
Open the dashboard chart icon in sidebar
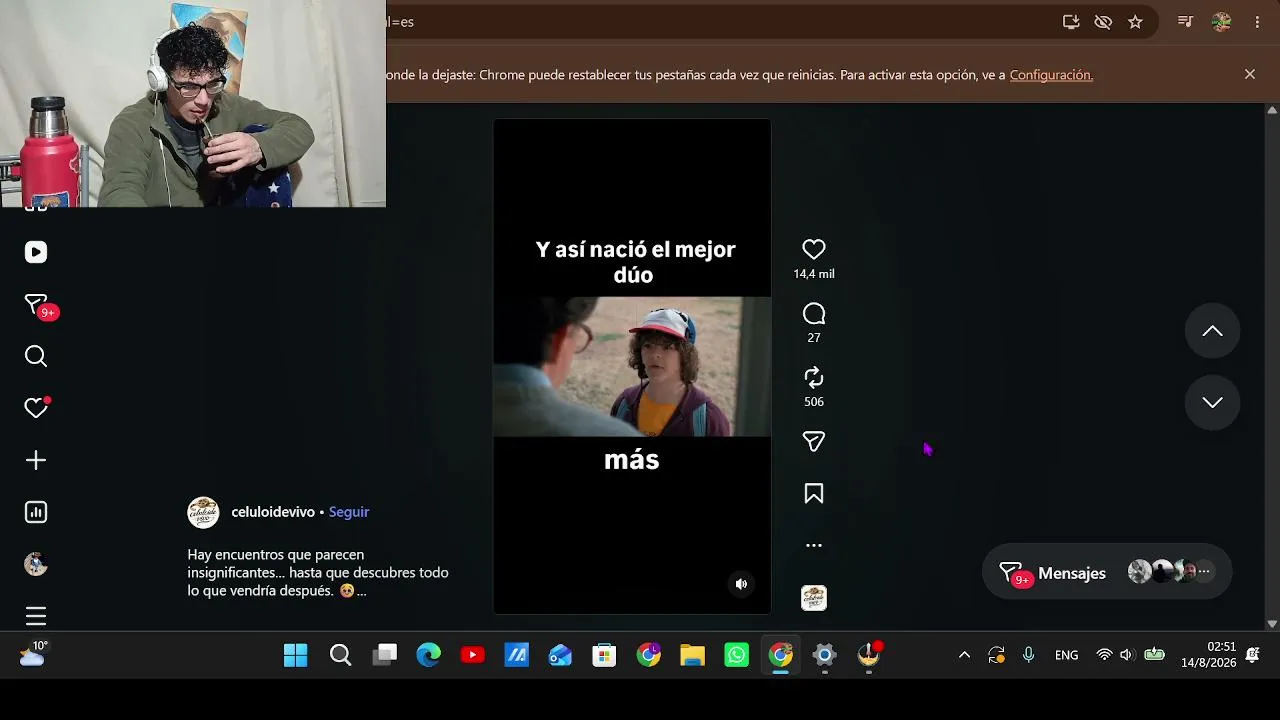coord(36,512)
